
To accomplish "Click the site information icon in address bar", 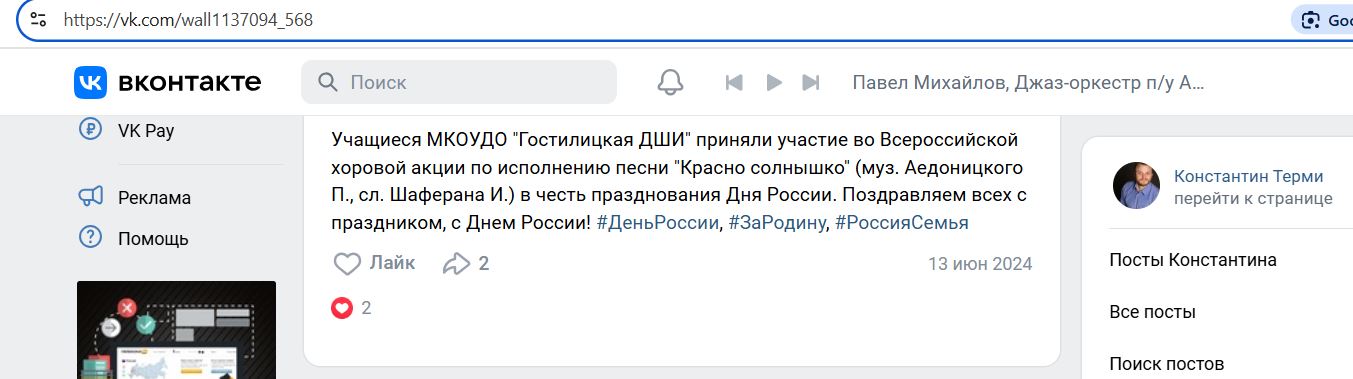I will click(38, 20).
